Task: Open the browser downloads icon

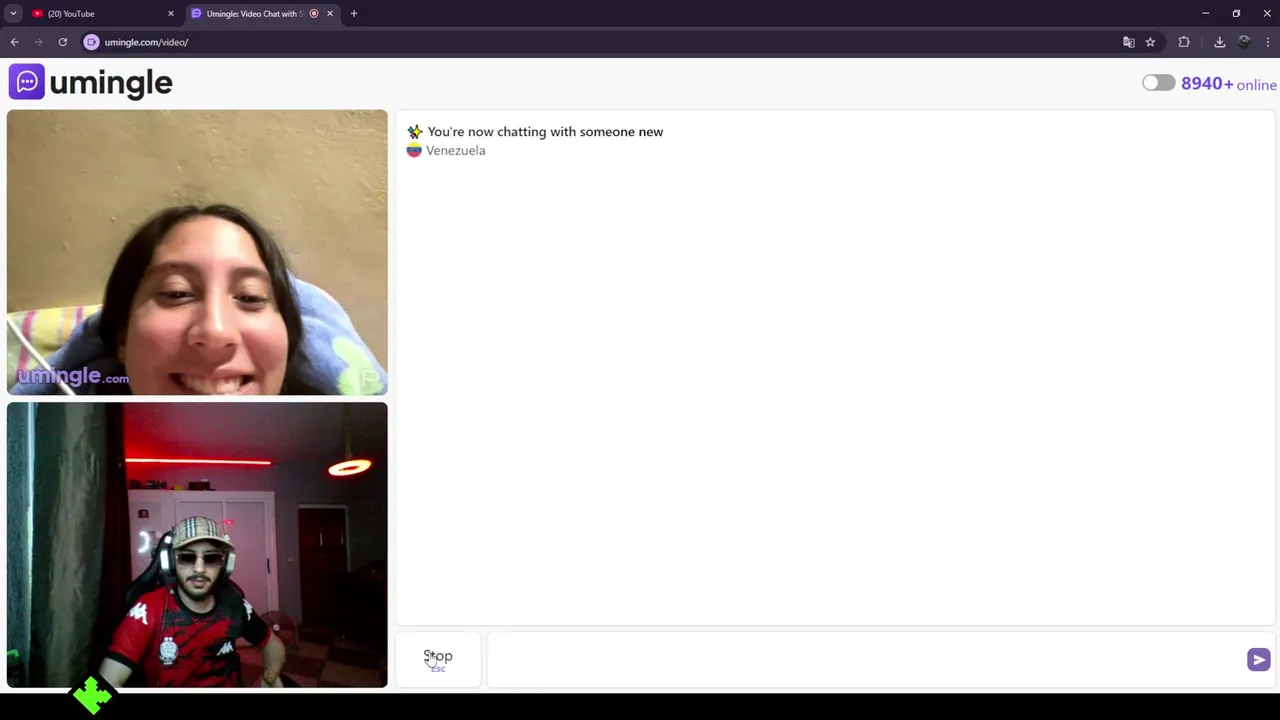Action: coord(1219,42)
